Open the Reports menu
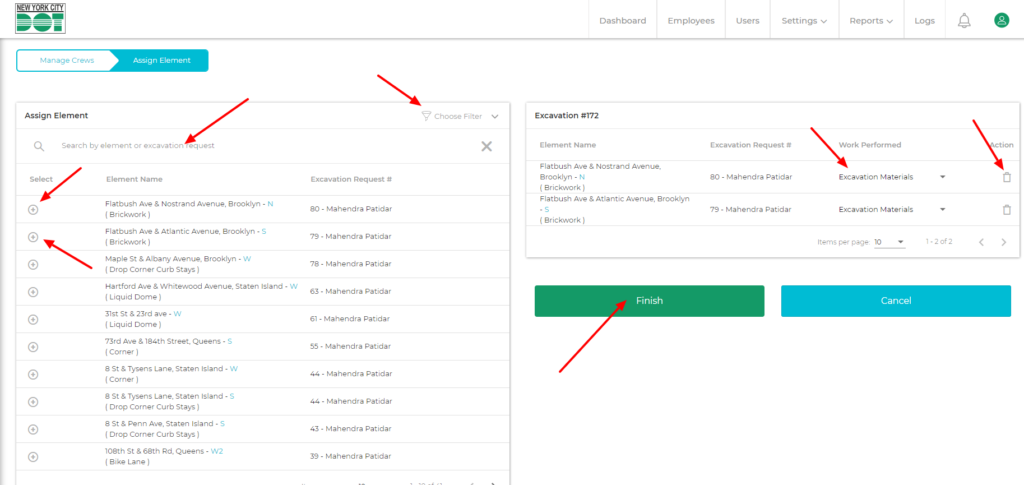 pyautogui.click(x=871, y=20)
